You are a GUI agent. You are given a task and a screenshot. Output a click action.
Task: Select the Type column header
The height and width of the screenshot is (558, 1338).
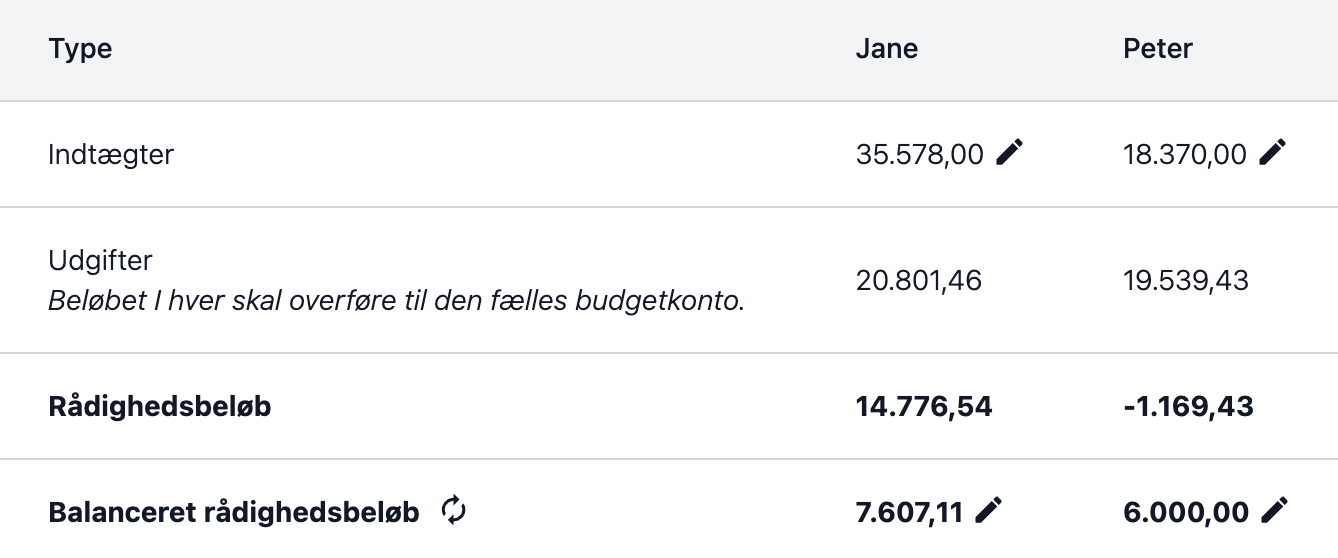[80, 49]
